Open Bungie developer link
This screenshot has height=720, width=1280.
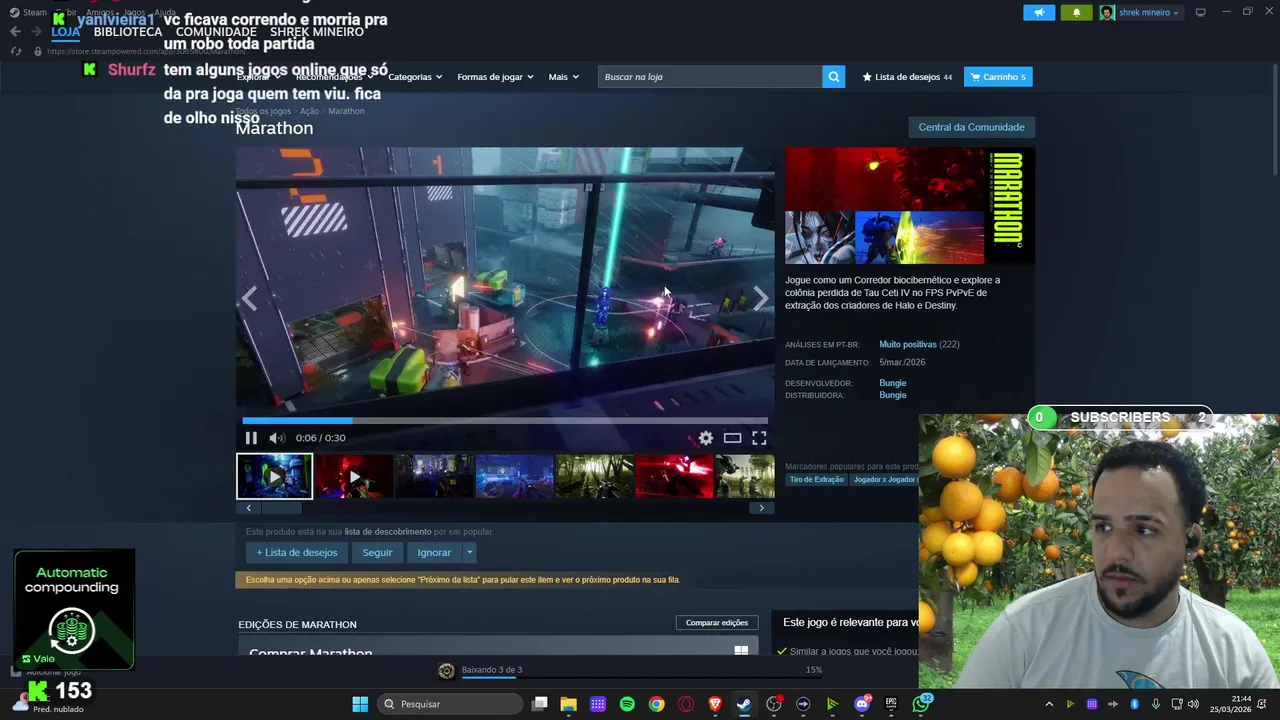click(893, 383)
